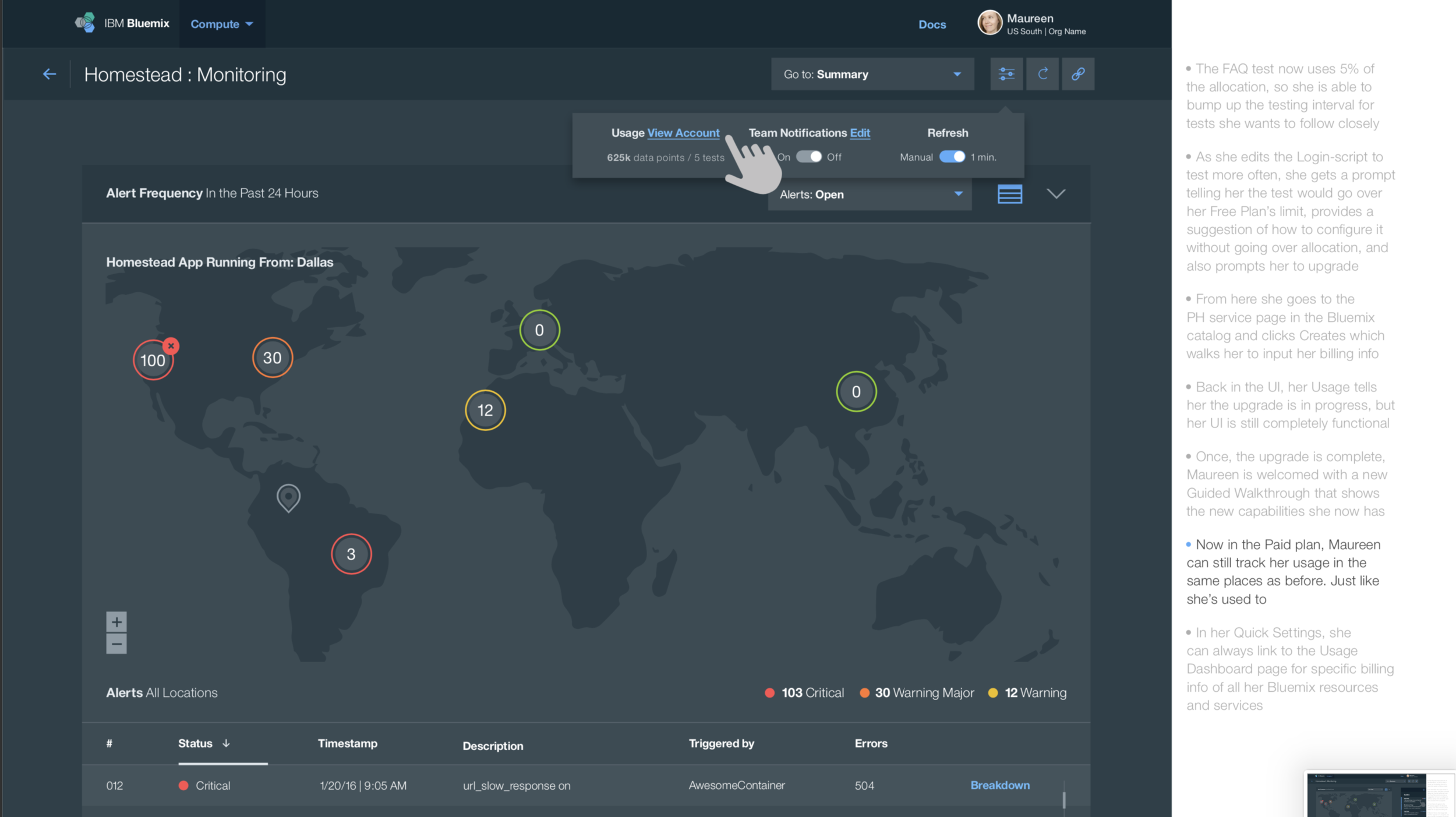Switch to list view icon
The image size is (1456, 817).
(1009, 194)
